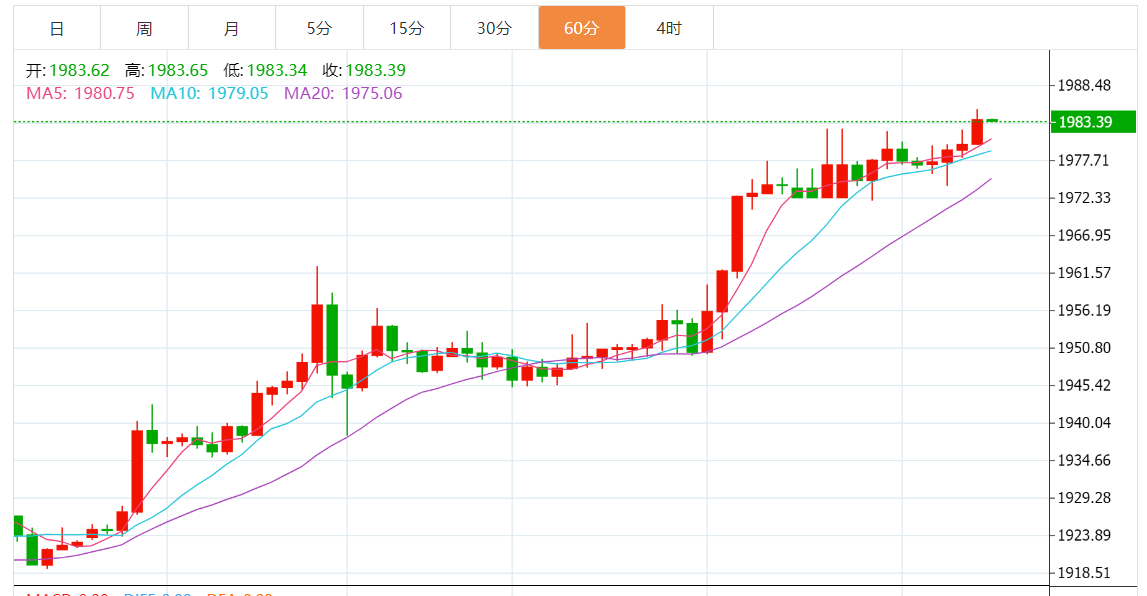Click the 高: 1983.65 high value

[166, 70]
